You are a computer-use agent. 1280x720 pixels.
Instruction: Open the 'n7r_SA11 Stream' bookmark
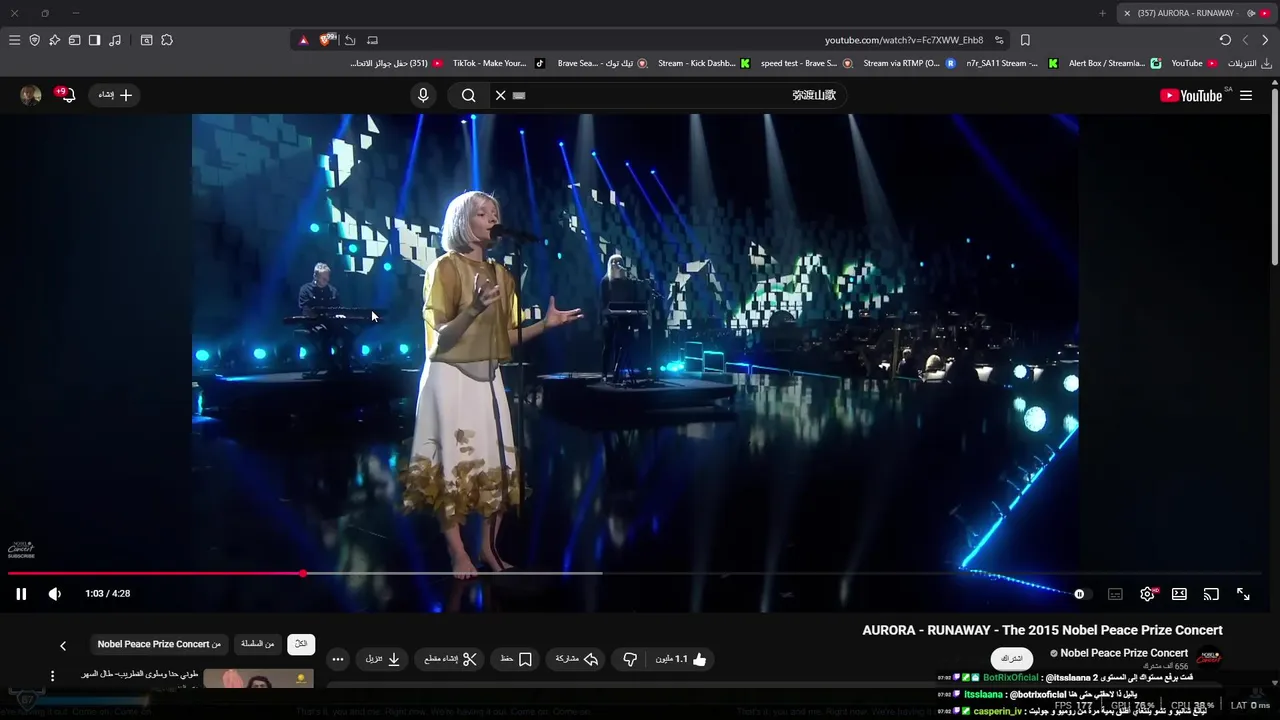click(1011, 63)
